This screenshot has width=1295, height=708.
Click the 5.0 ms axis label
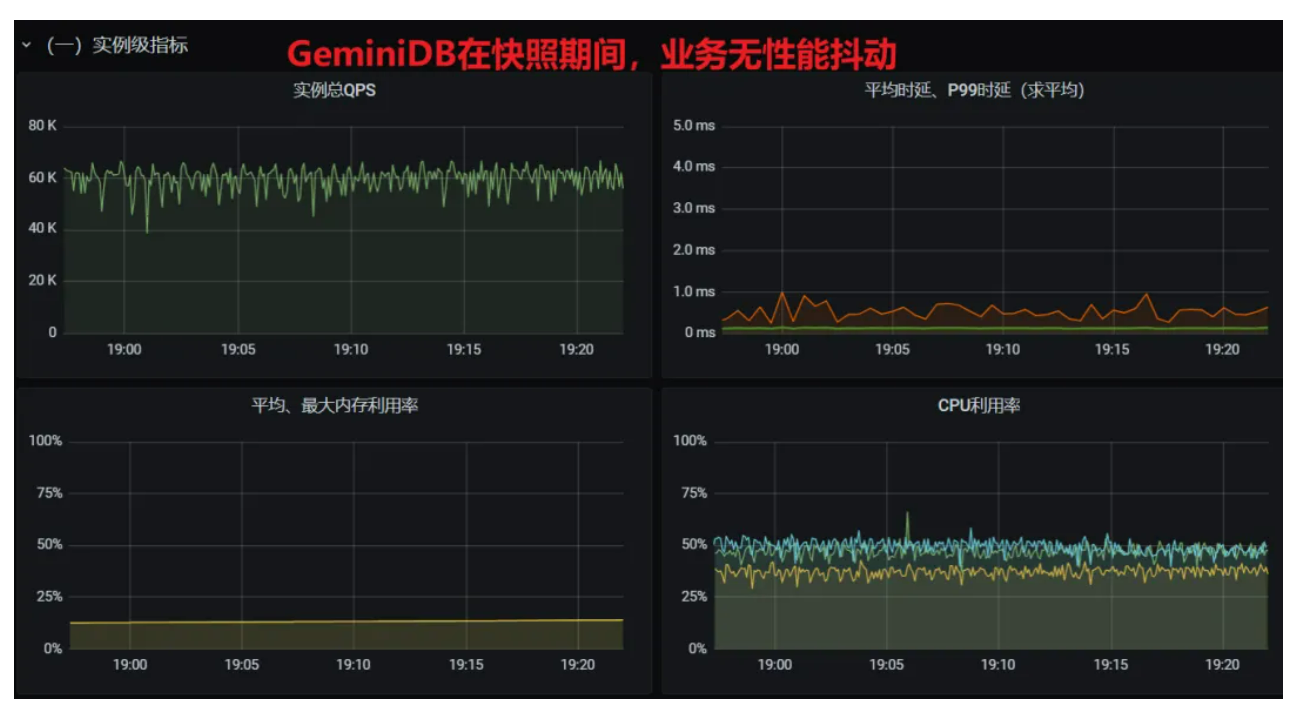click(x=694, y=126)
